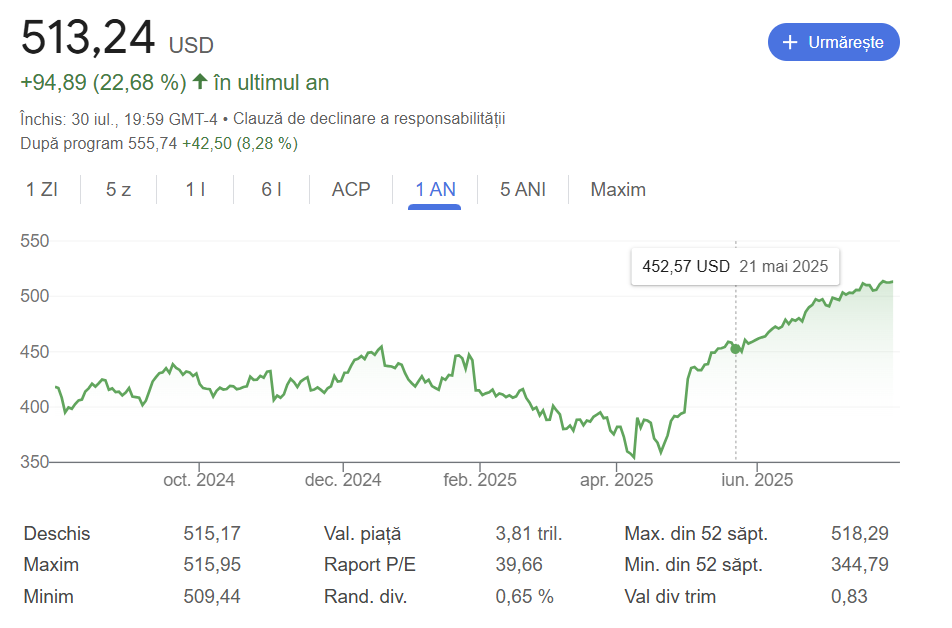Viewport: 952px width, 628px height.
Task: Click Min. din 52 săpt. value 344,79
Action: click(860, 565)
